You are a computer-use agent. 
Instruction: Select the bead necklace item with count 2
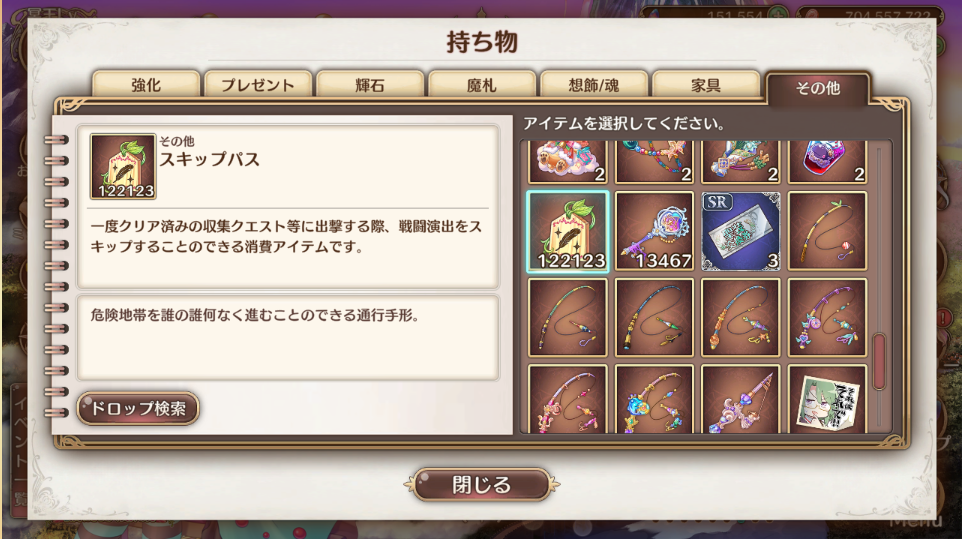(x=655, y=162)
